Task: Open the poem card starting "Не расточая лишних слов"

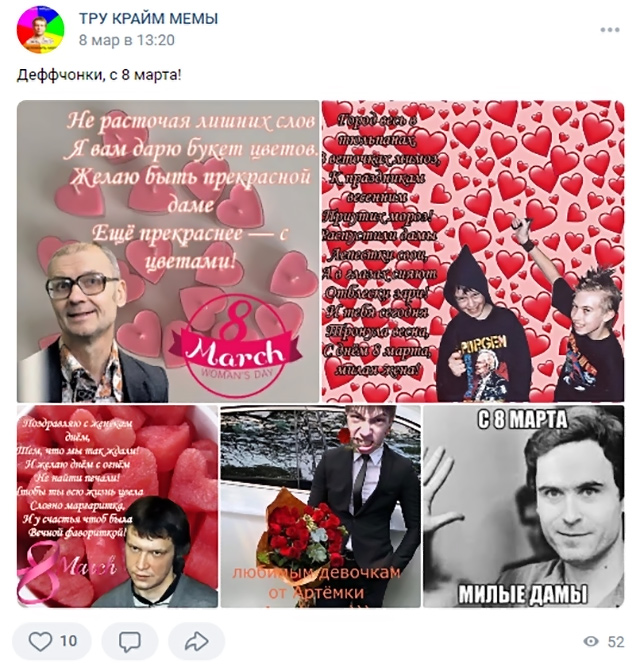Action: click(168, 251)
